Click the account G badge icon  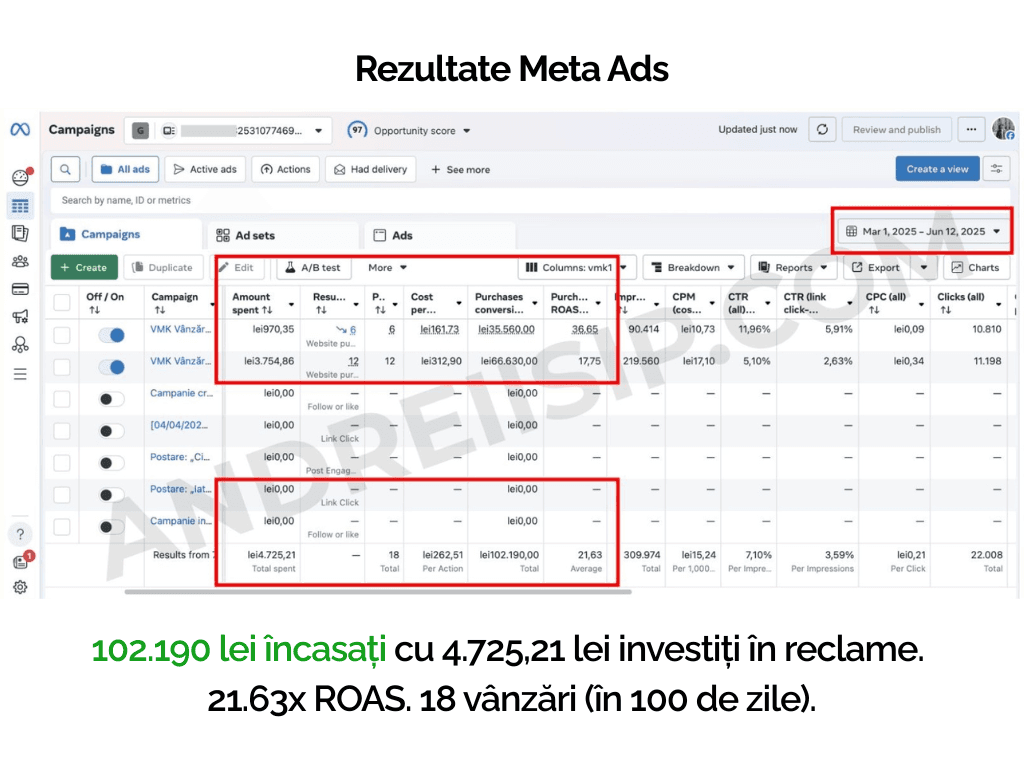click(140, 131)
